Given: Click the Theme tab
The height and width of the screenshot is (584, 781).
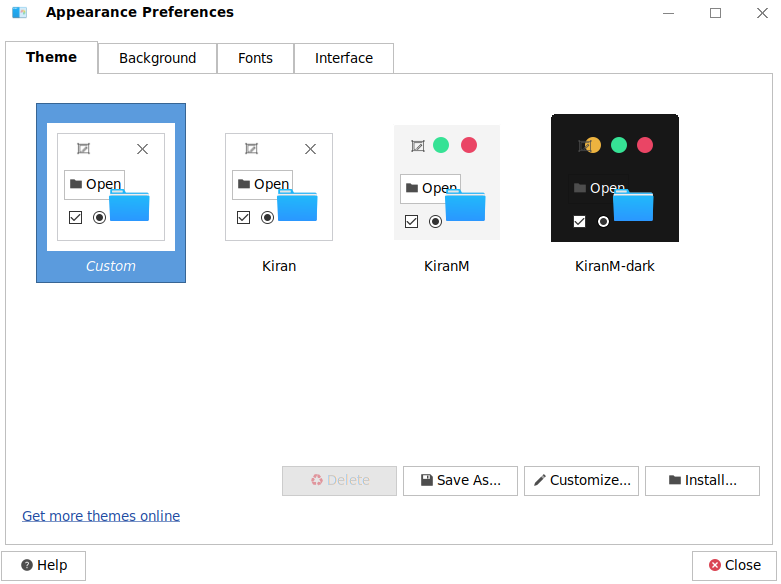Looking at the screenshot, I should coord(51,57).
